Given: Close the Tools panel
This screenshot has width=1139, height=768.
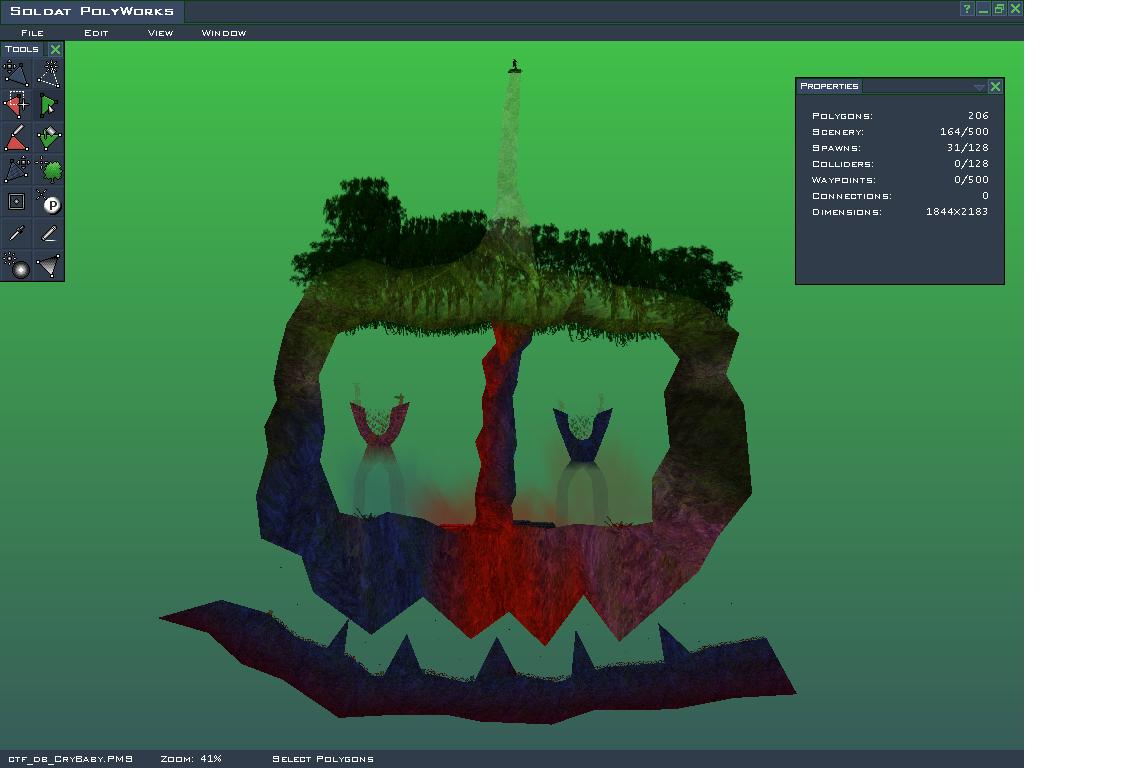Looking at the screenshot, I should pyautogui.click(x=55, y=49).
